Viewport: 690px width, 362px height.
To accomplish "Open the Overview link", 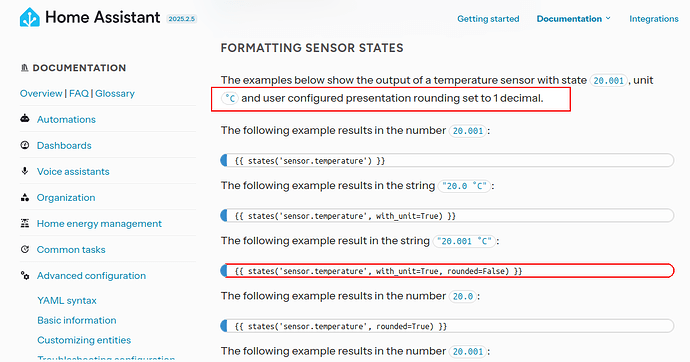I will coord(41,93).
